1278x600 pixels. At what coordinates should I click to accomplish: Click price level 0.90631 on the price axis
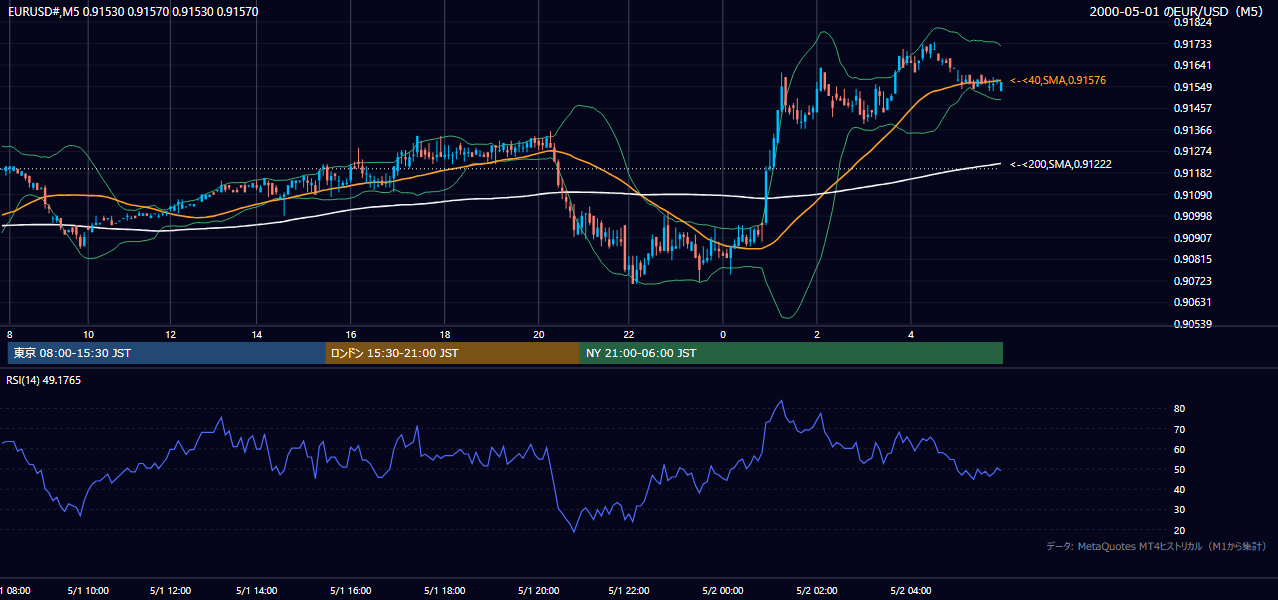[1192, 302]
